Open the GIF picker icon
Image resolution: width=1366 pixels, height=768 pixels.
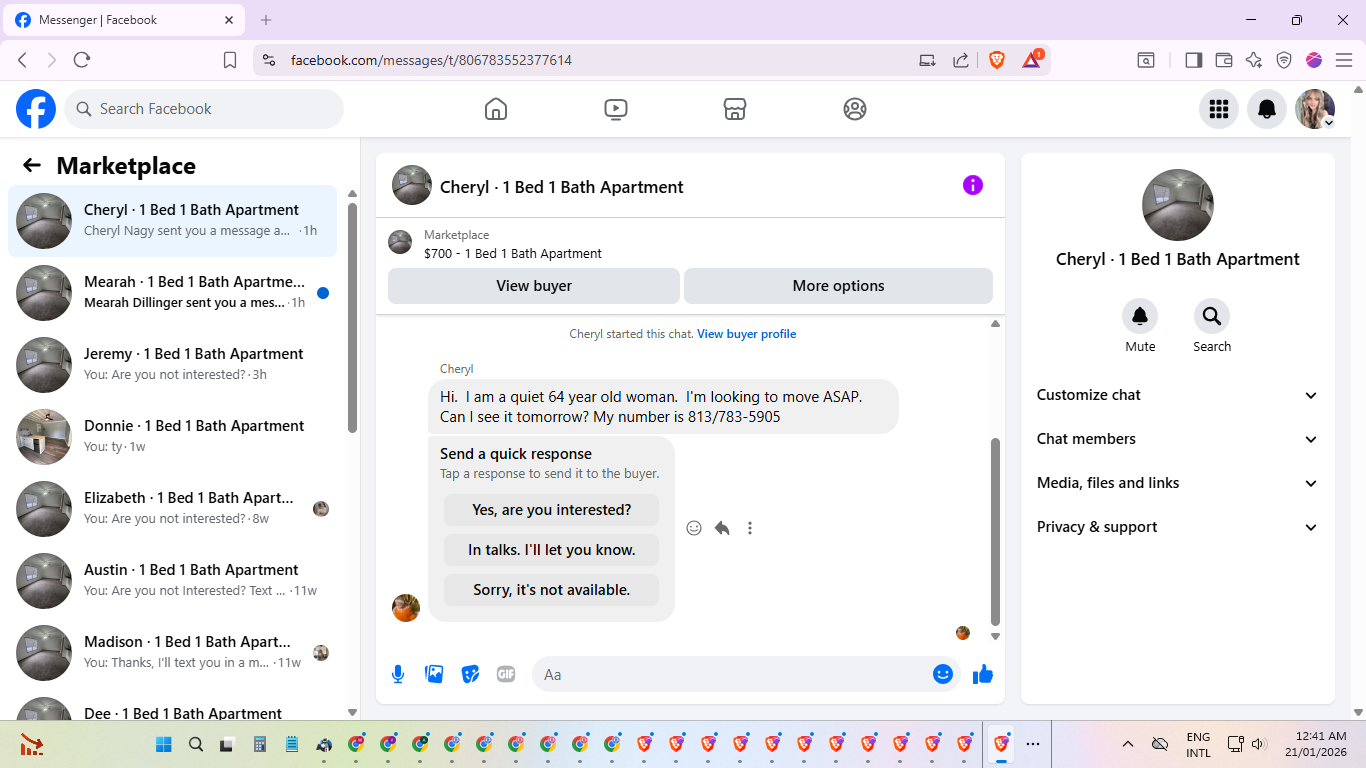pos(506,674)
